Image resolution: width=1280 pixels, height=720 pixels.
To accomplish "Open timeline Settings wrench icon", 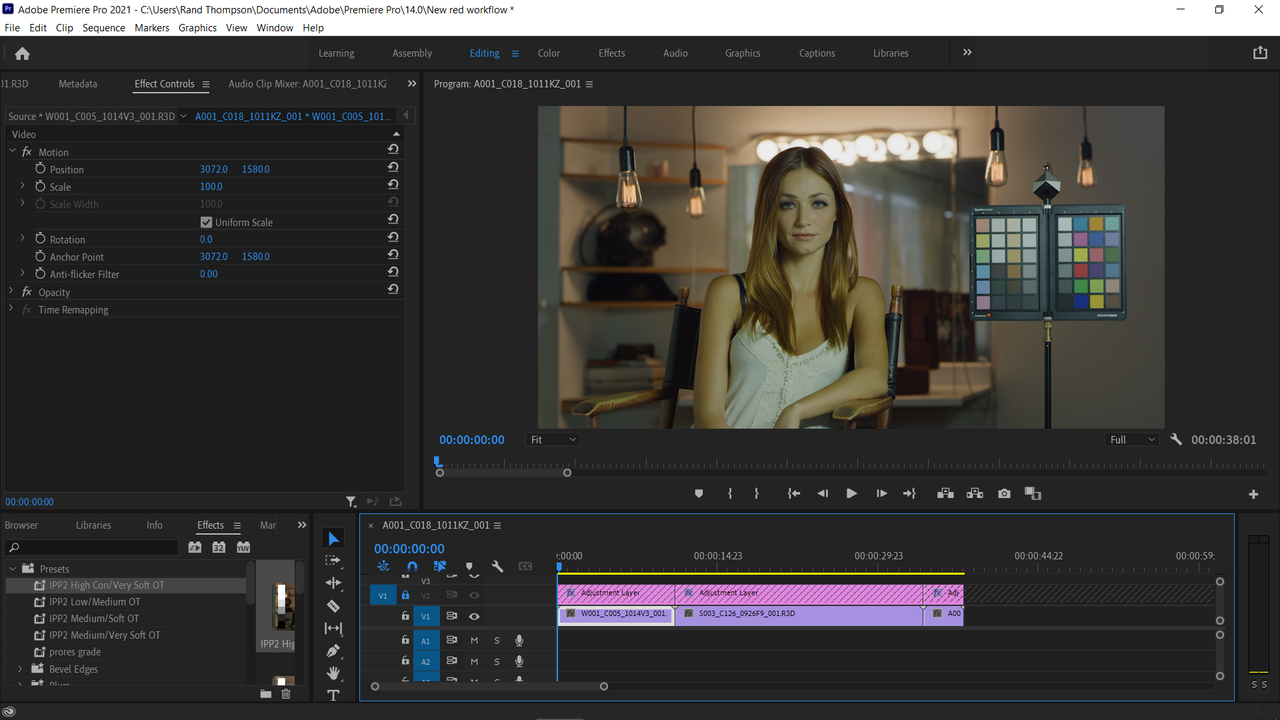I will click(497, 566).
